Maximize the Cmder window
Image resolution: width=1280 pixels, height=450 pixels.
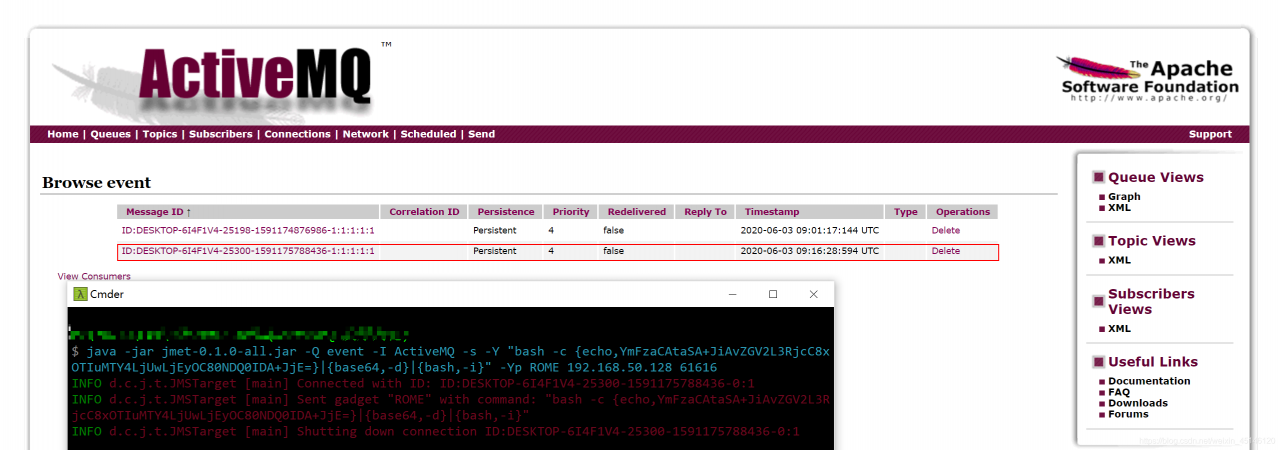[x=773, y=294]
